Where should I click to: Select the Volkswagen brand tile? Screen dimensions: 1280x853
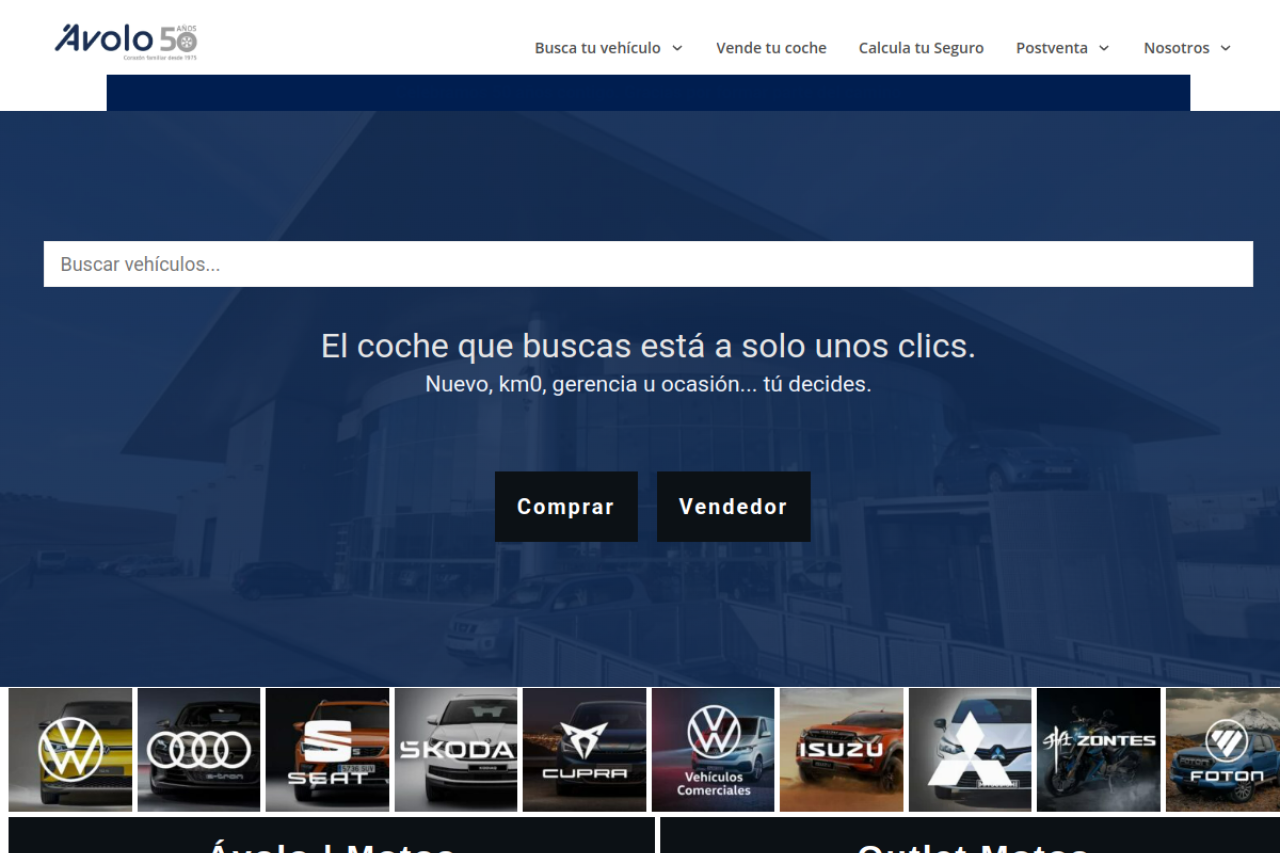[70, 749]
